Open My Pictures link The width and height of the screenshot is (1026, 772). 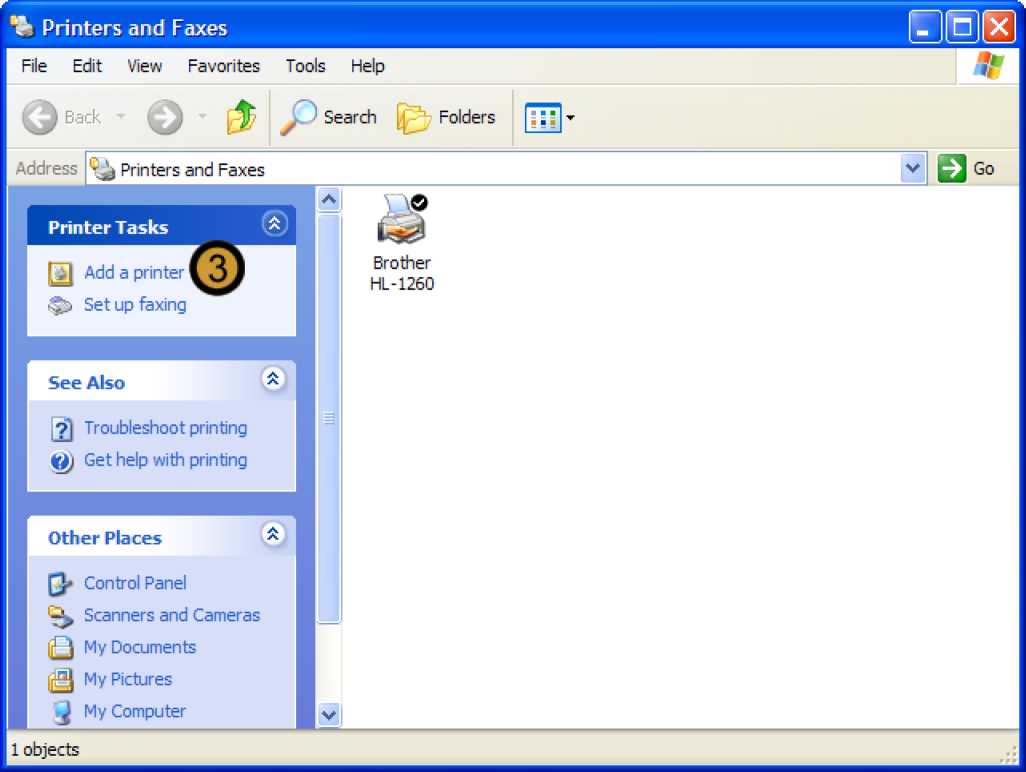point(128,679)
